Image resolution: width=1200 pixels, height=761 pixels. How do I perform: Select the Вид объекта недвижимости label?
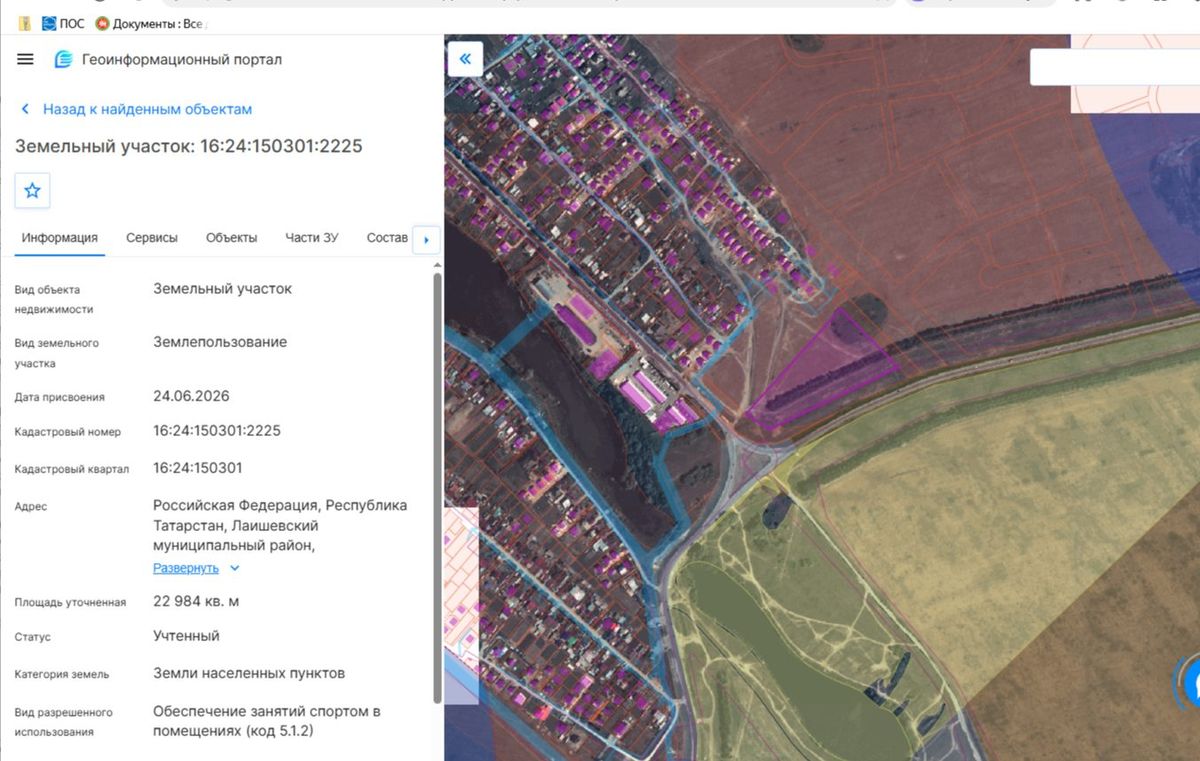click(54, 299)
